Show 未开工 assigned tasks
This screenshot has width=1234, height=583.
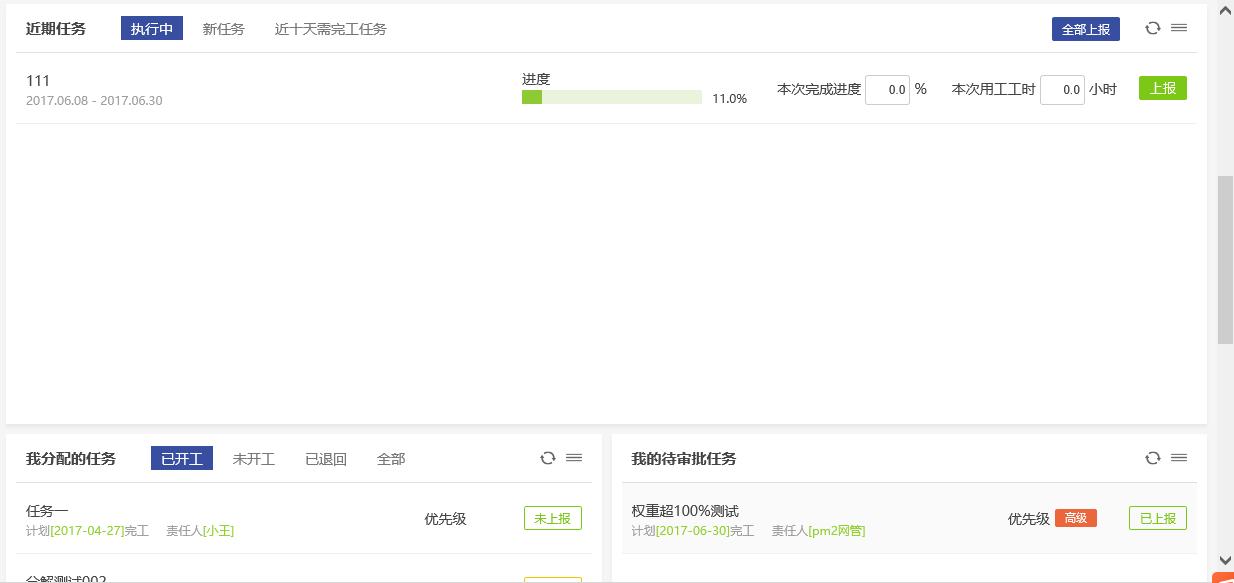[x=253, y=459]
